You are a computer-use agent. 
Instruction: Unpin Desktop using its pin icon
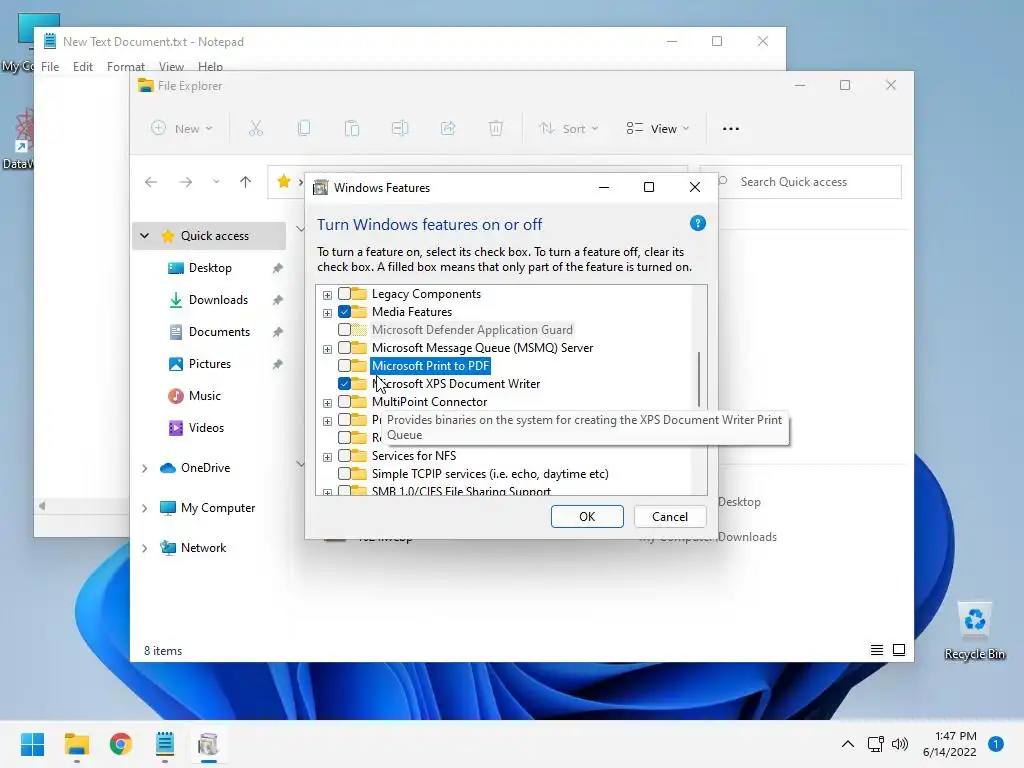click(x=278, y=268)
